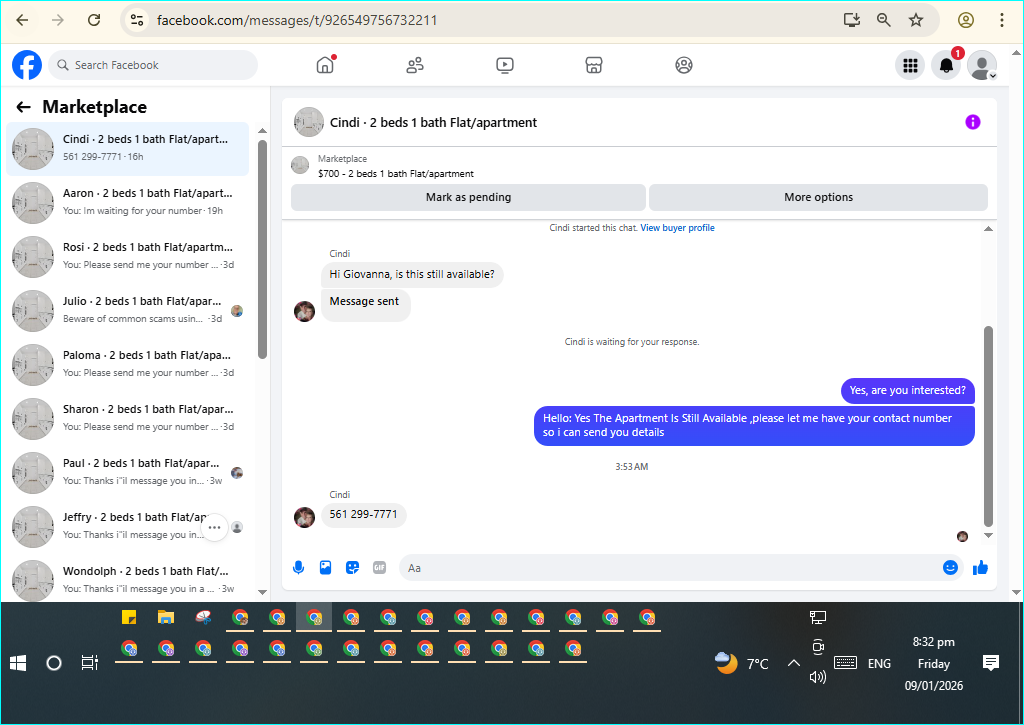Image resolution: width=1024 pixels, height=725 pixels.
Task: Open Task View on taskbar
Action: click(x=89, y=664)
